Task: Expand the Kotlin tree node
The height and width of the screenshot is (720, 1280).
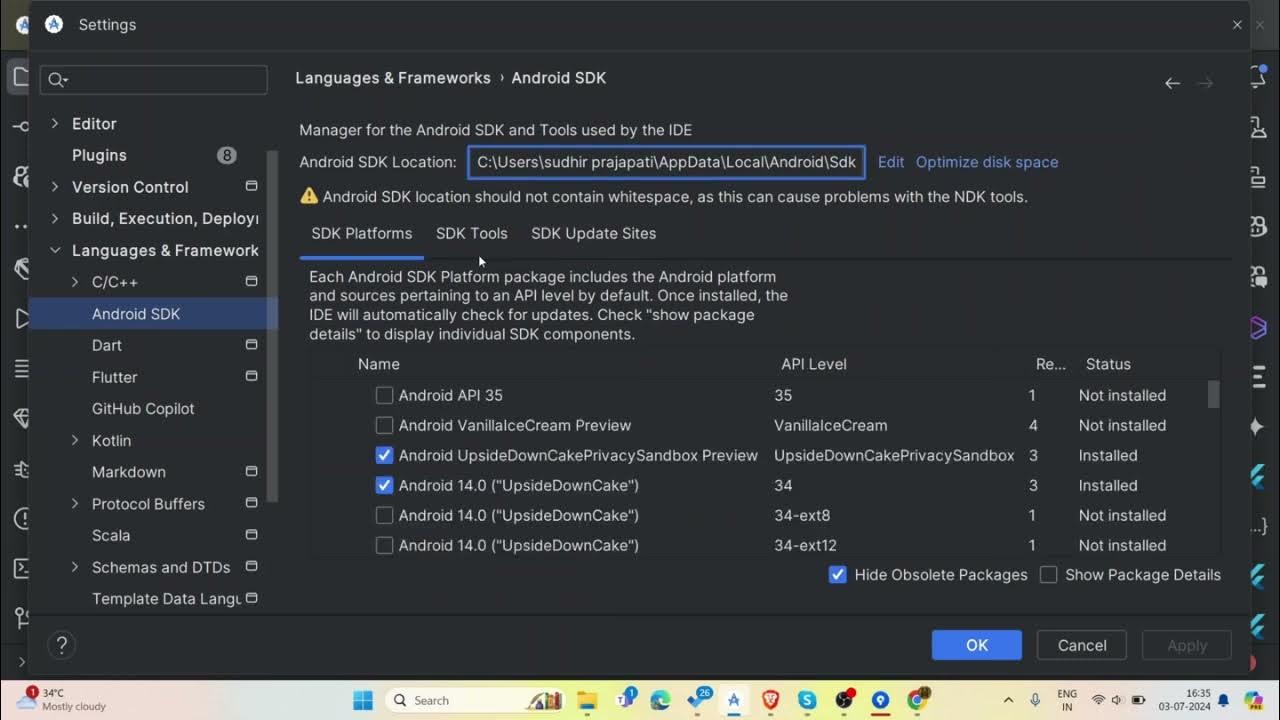Action: [75, 440]
